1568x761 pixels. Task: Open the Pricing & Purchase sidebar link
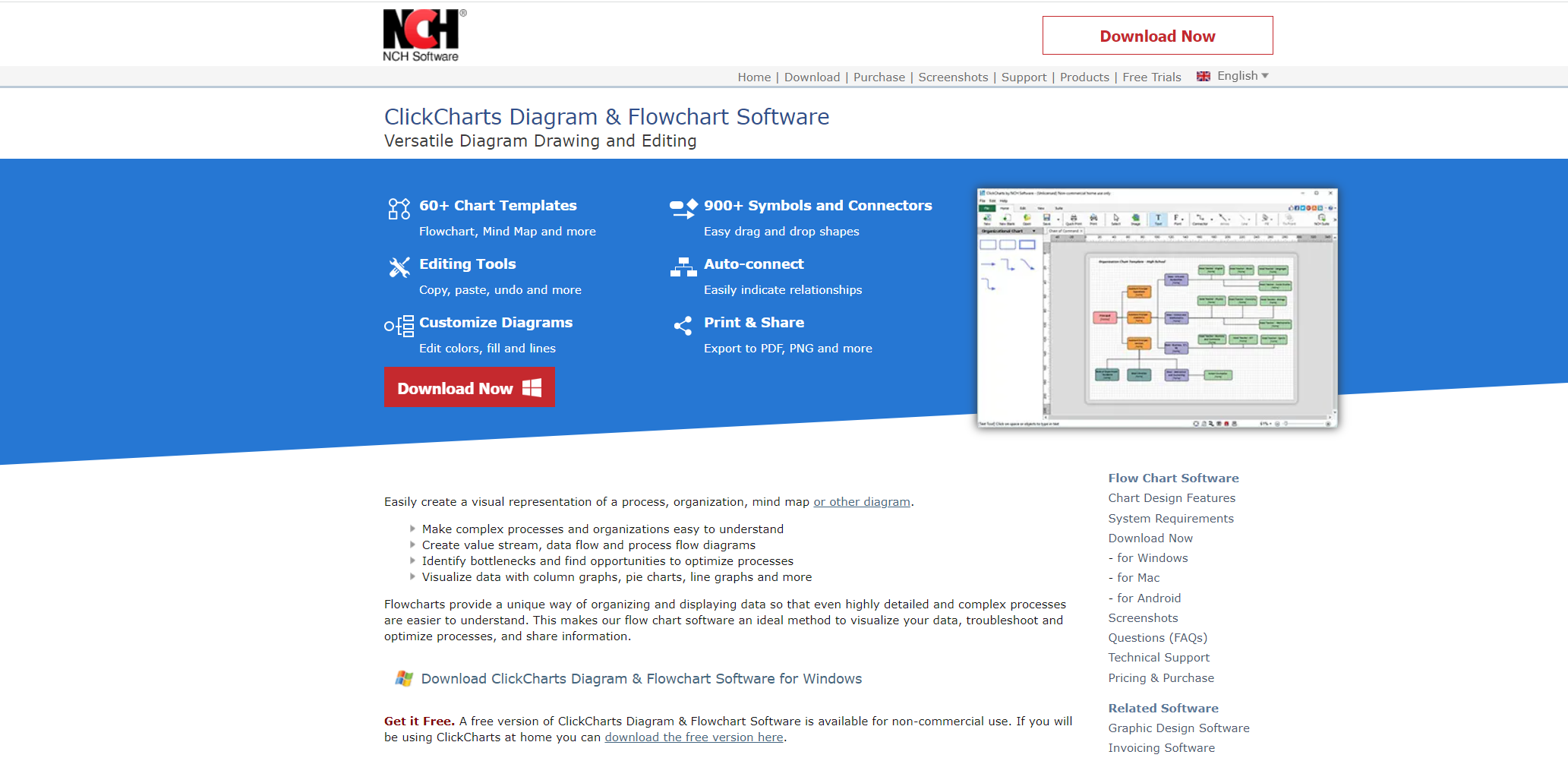pos(1161,678)
